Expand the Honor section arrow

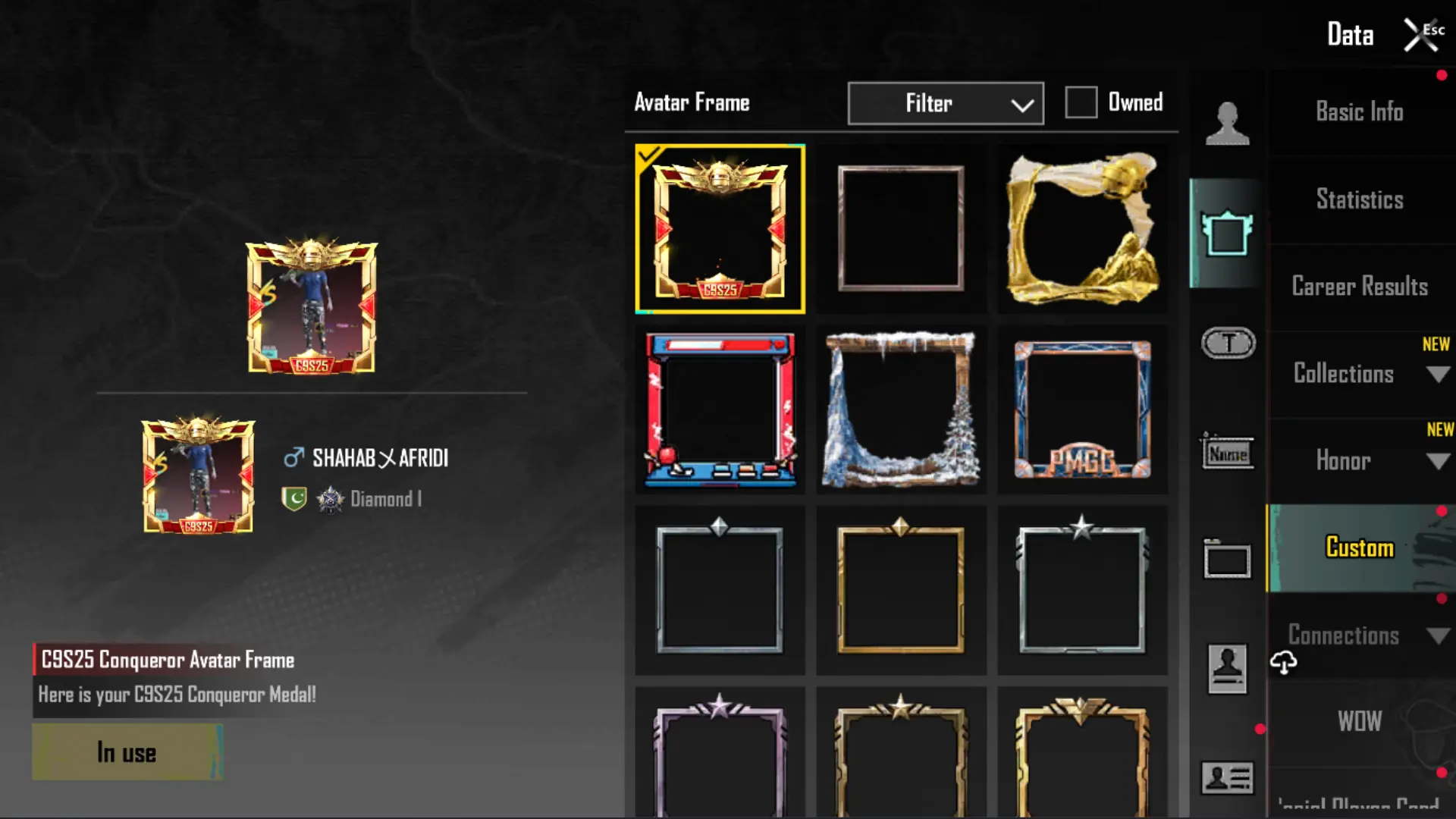(1438, 461)
